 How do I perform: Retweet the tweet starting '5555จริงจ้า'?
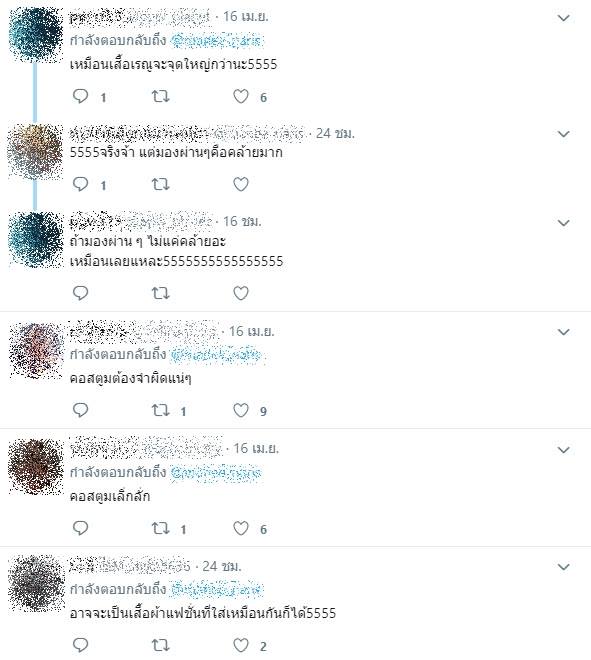[160, 184]
